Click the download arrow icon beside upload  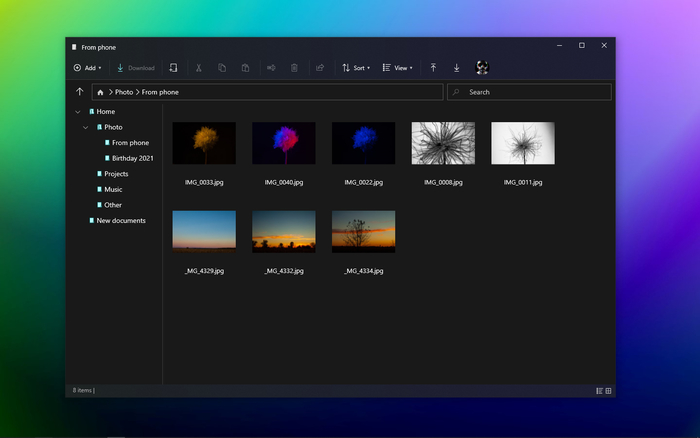(456, 68)
